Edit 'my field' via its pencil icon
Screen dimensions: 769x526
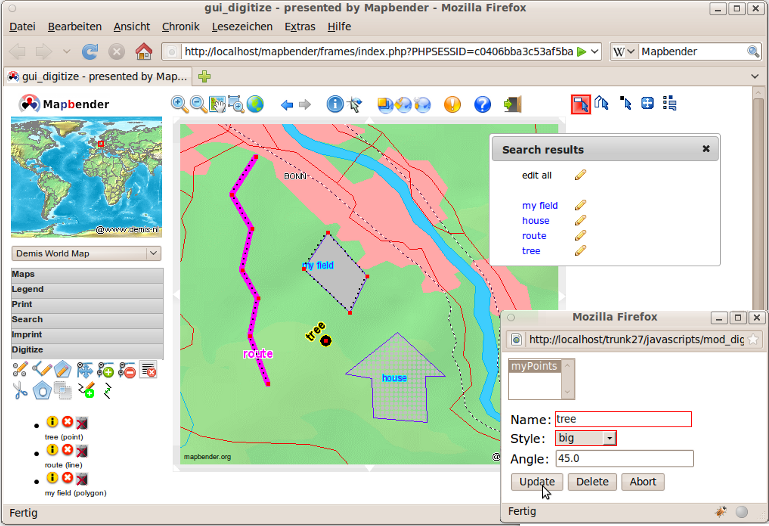coord(580,205)
